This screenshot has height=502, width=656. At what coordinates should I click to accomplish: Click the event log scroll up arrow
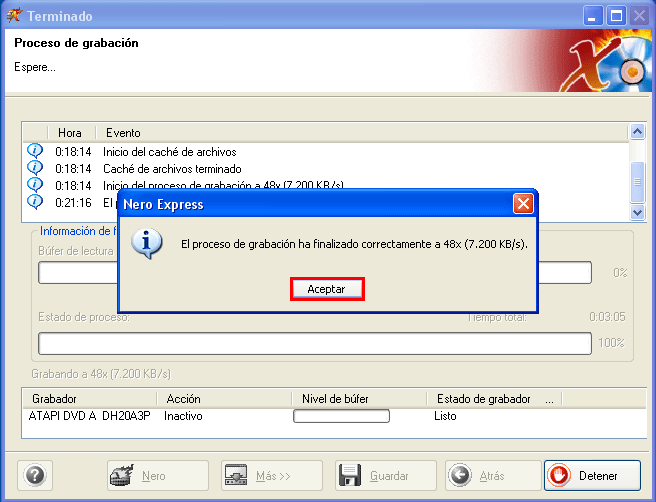(637, 132)
